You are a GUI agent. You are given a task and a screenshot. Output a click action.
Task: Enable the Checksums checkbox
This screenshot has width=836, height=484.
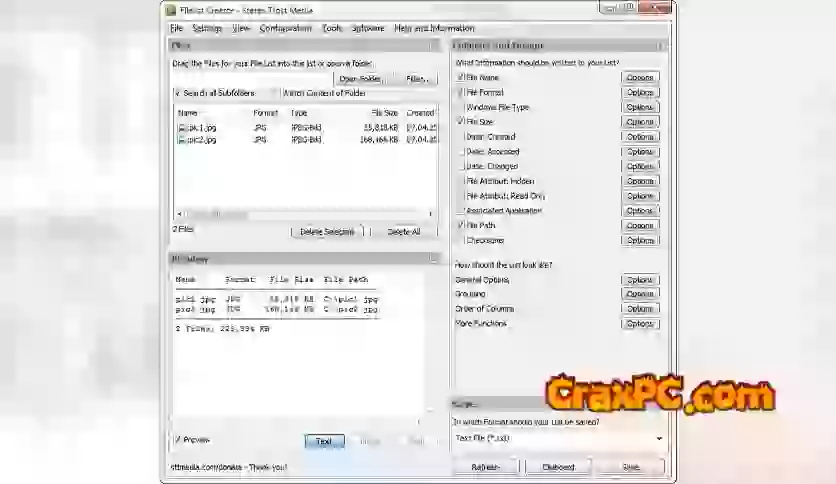point(461,240)
